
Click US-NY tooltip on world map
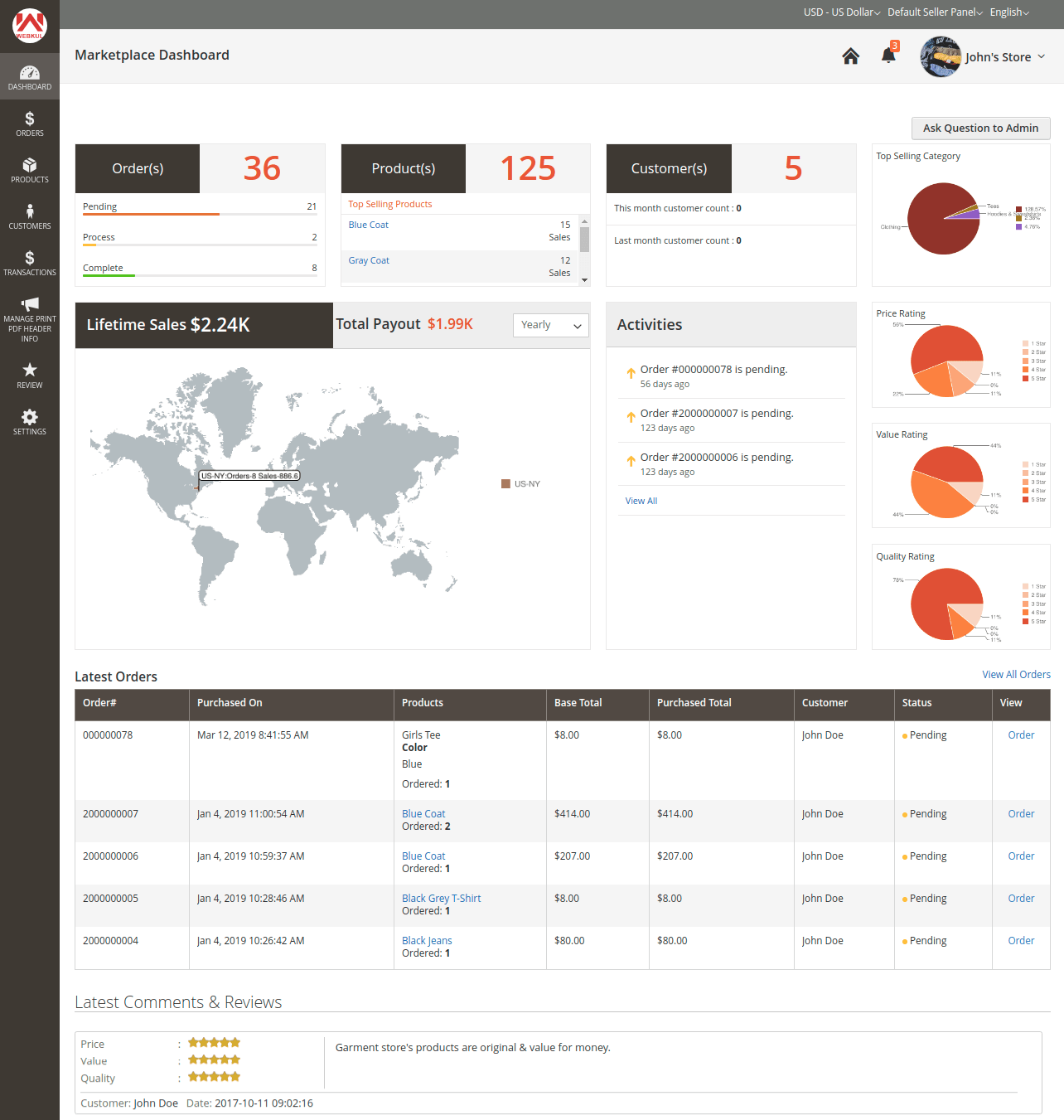[x=249, y=476]
